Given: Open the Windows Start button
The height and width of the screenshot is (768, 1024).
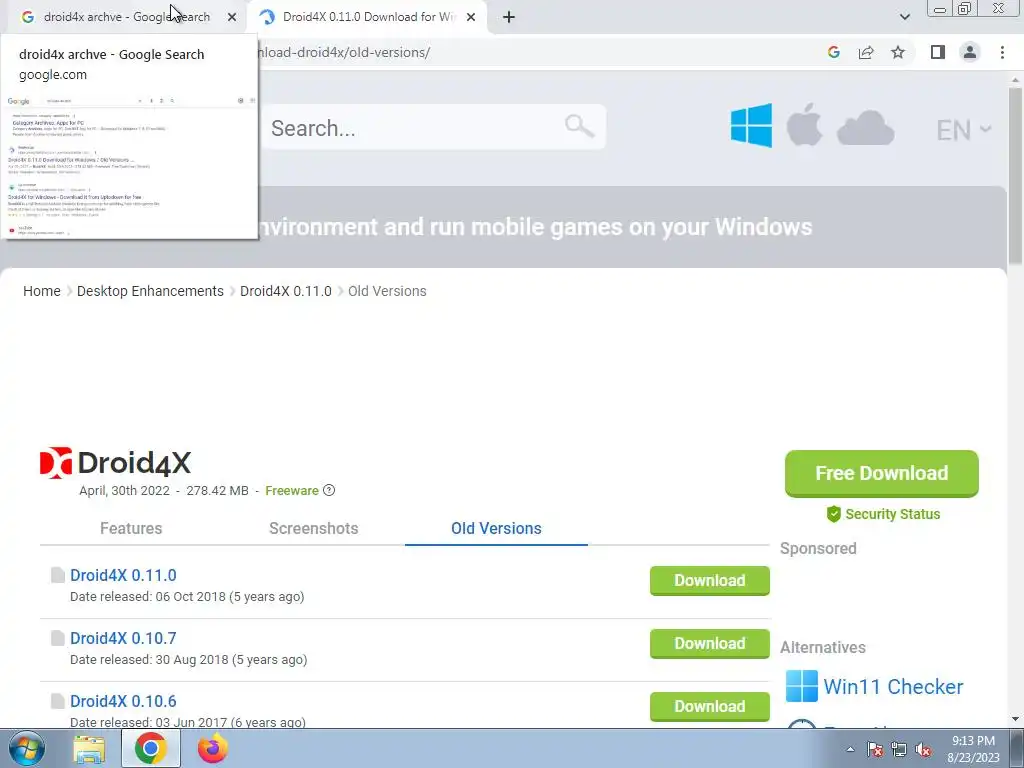Looking at the screenshot, I should (27, 748).
